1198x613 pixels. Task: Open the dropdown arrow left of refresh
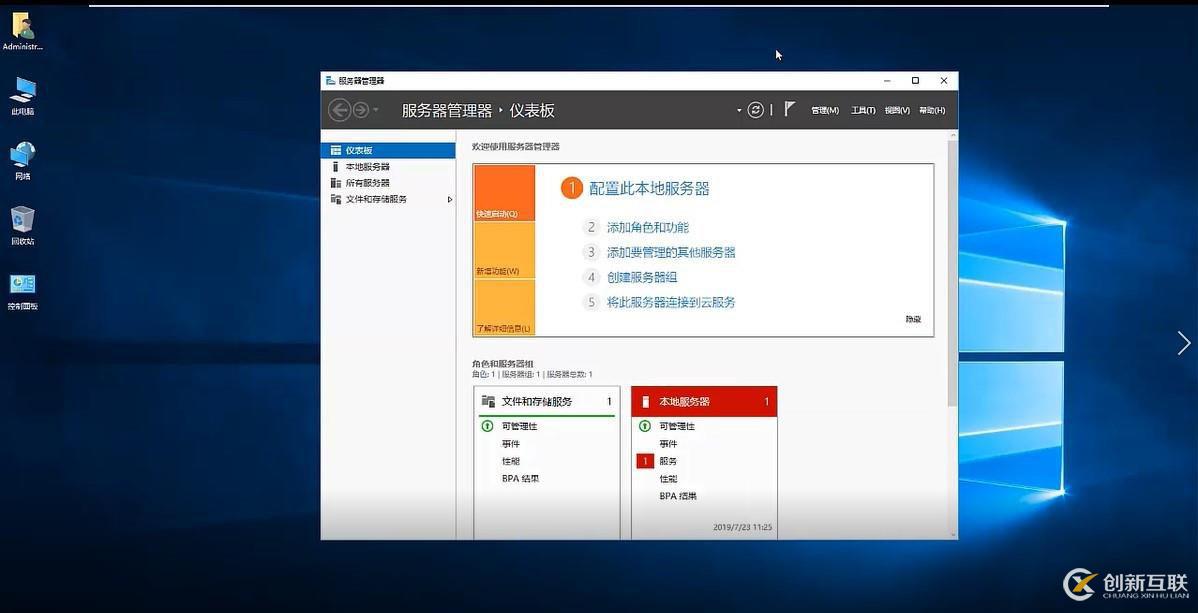click(739, 111)
